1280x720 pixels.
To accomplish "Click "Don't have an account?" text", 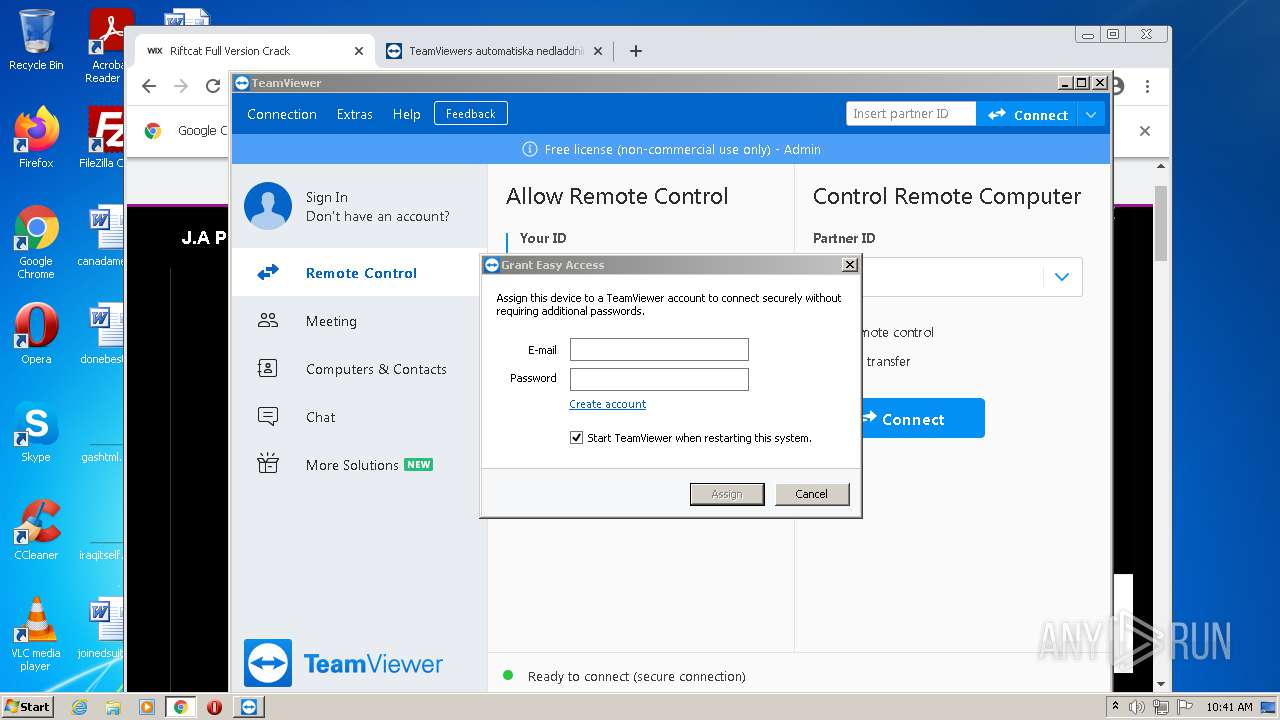I will 378,216.
